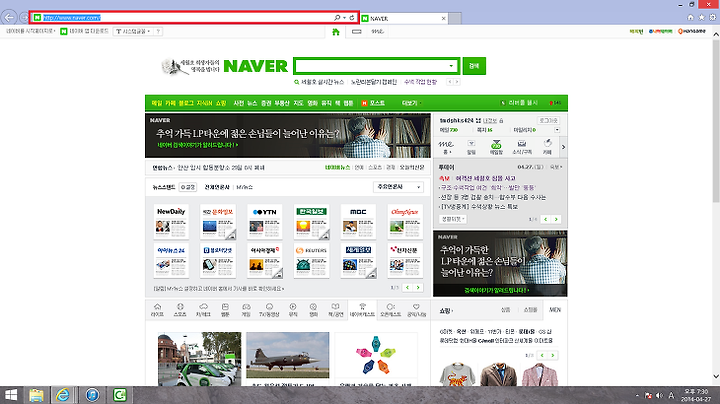The width and height of the screenshot is (720, 404).
Task: Open browser favorites star icon
Action: click(x=701, y=17)
